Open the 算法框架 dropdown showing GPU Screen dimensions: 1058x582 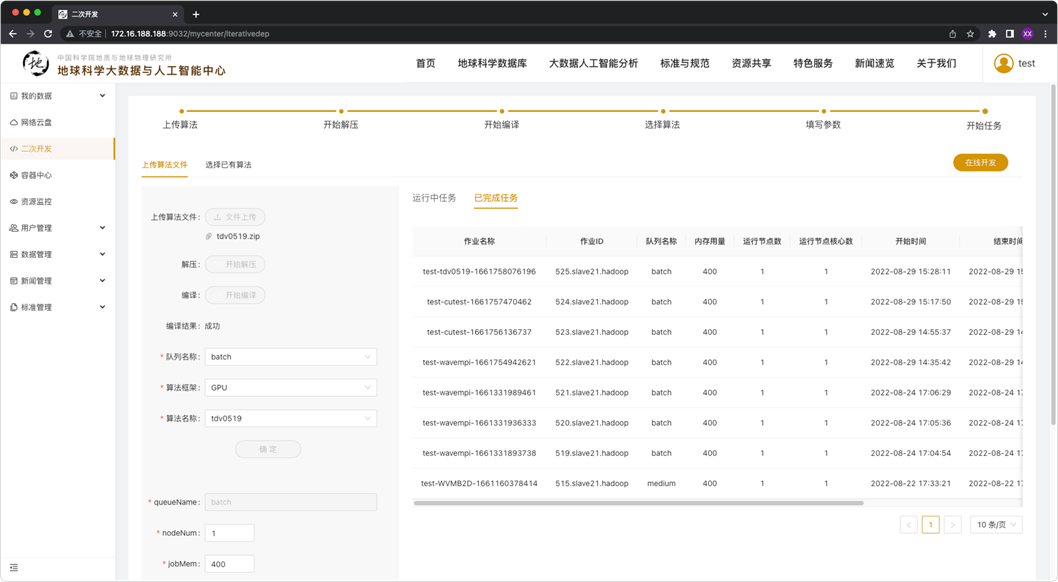pos(290,388)
